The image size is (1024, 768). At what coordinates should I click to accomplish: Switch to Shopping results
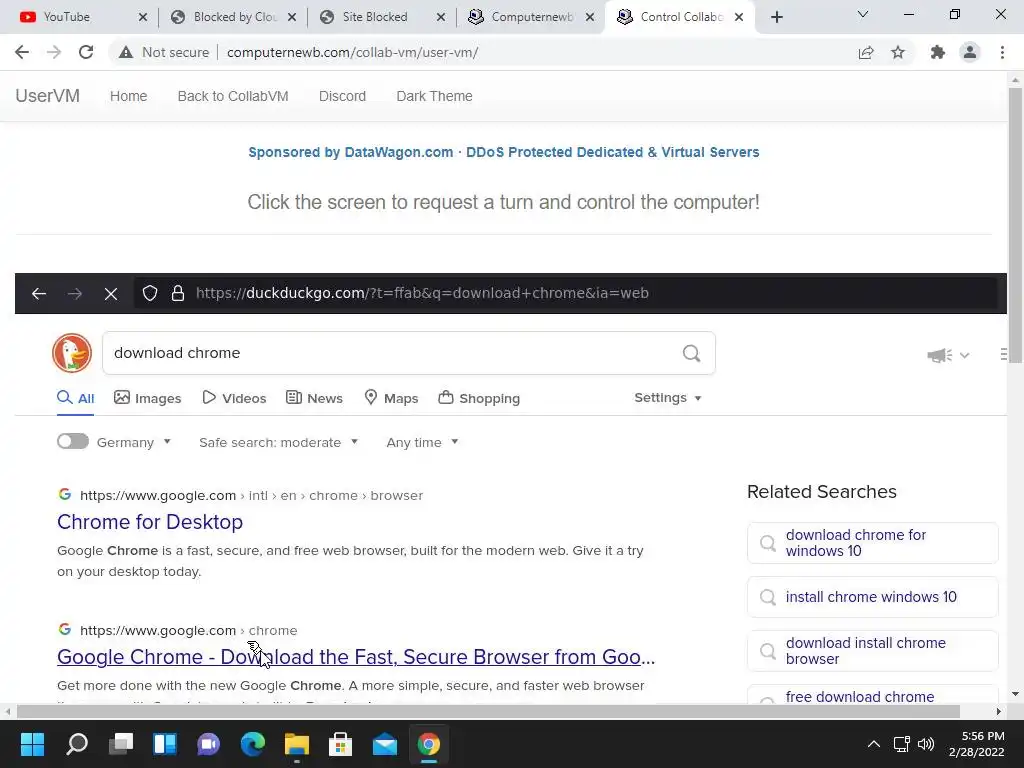tap(479, 398)
